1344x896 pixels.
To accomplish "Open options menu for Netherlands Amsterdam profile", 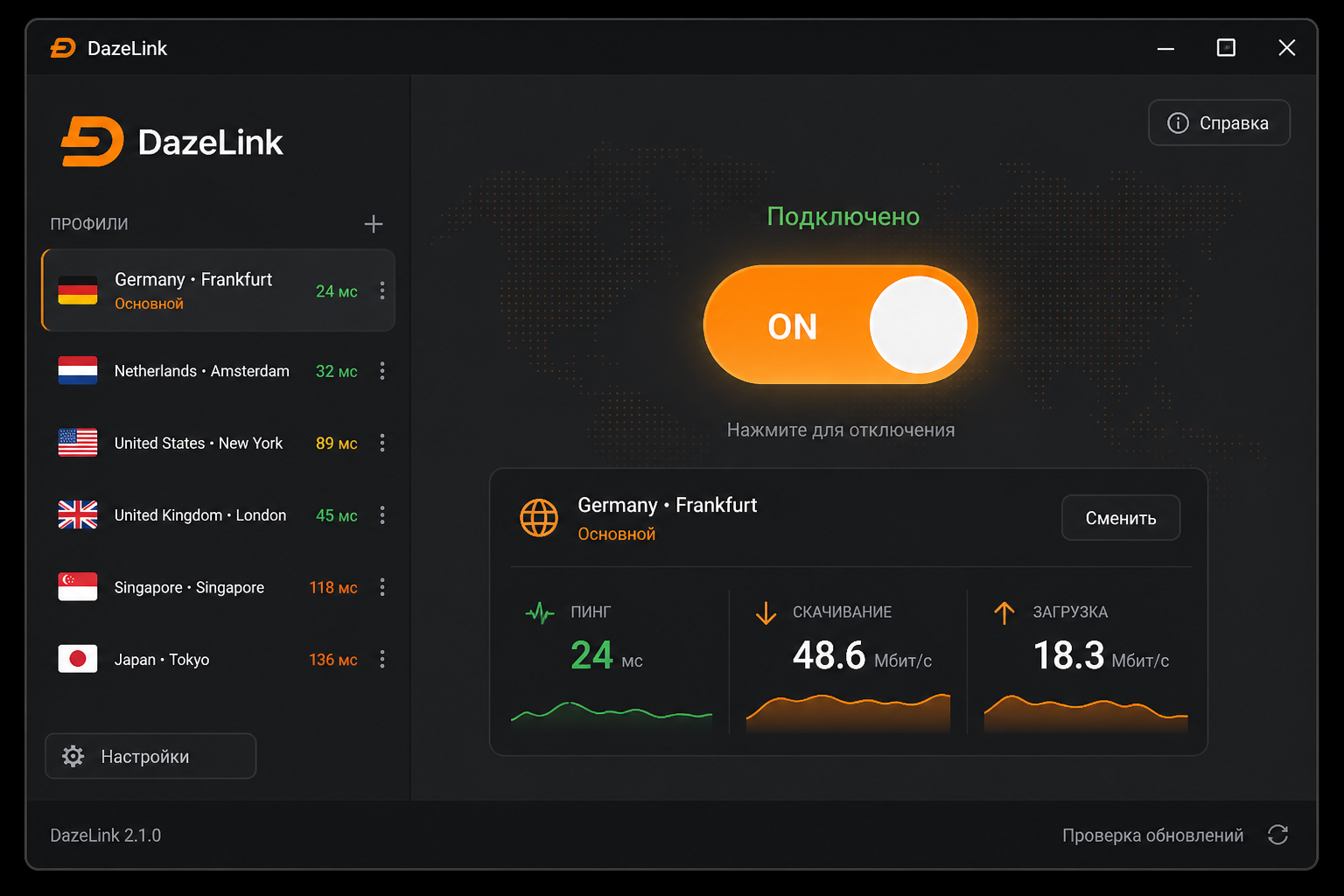I will pos(382,371).
